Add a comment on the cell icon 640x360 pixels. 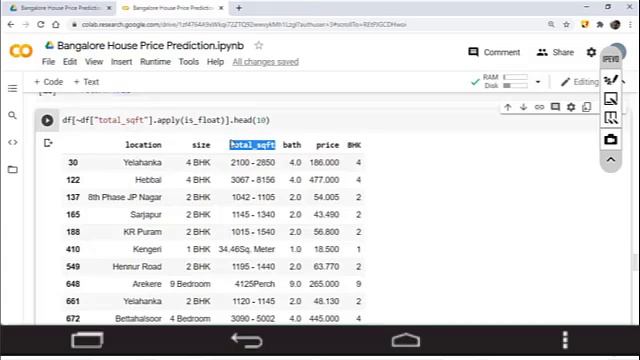[x=555, y=107]
